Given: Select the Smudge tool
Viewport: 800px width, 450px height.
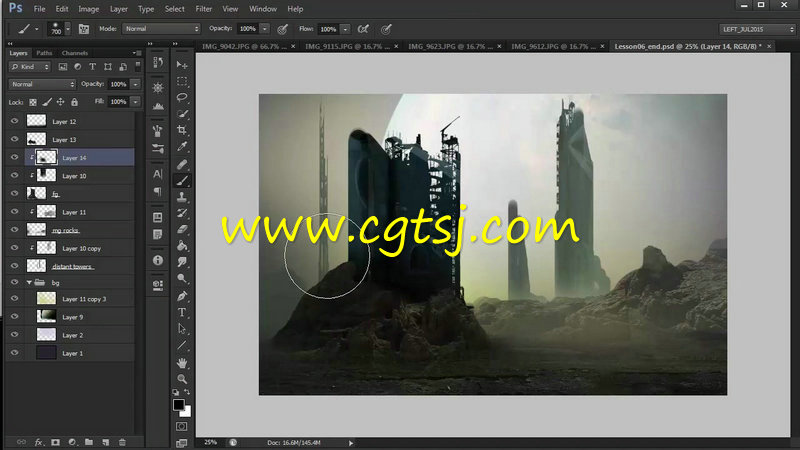Looking at the screenshot, I should (182, 262).
